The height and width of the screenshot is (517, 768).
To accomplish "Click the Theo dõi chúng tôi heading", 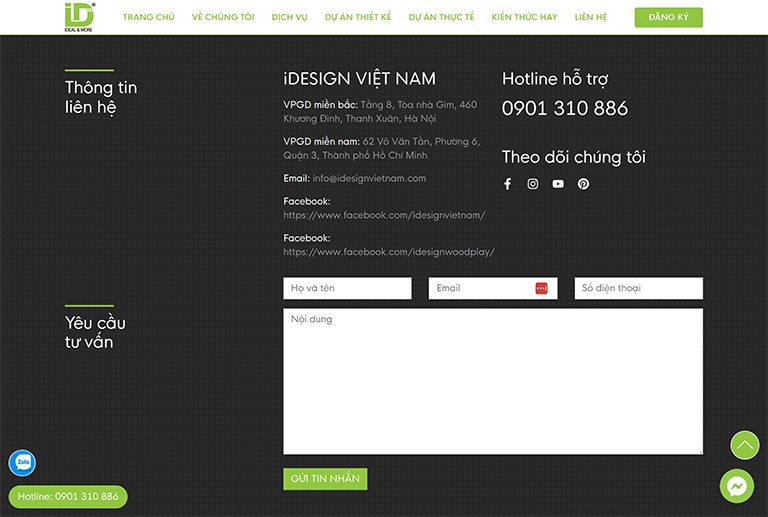I will click(x=574, y=157).
